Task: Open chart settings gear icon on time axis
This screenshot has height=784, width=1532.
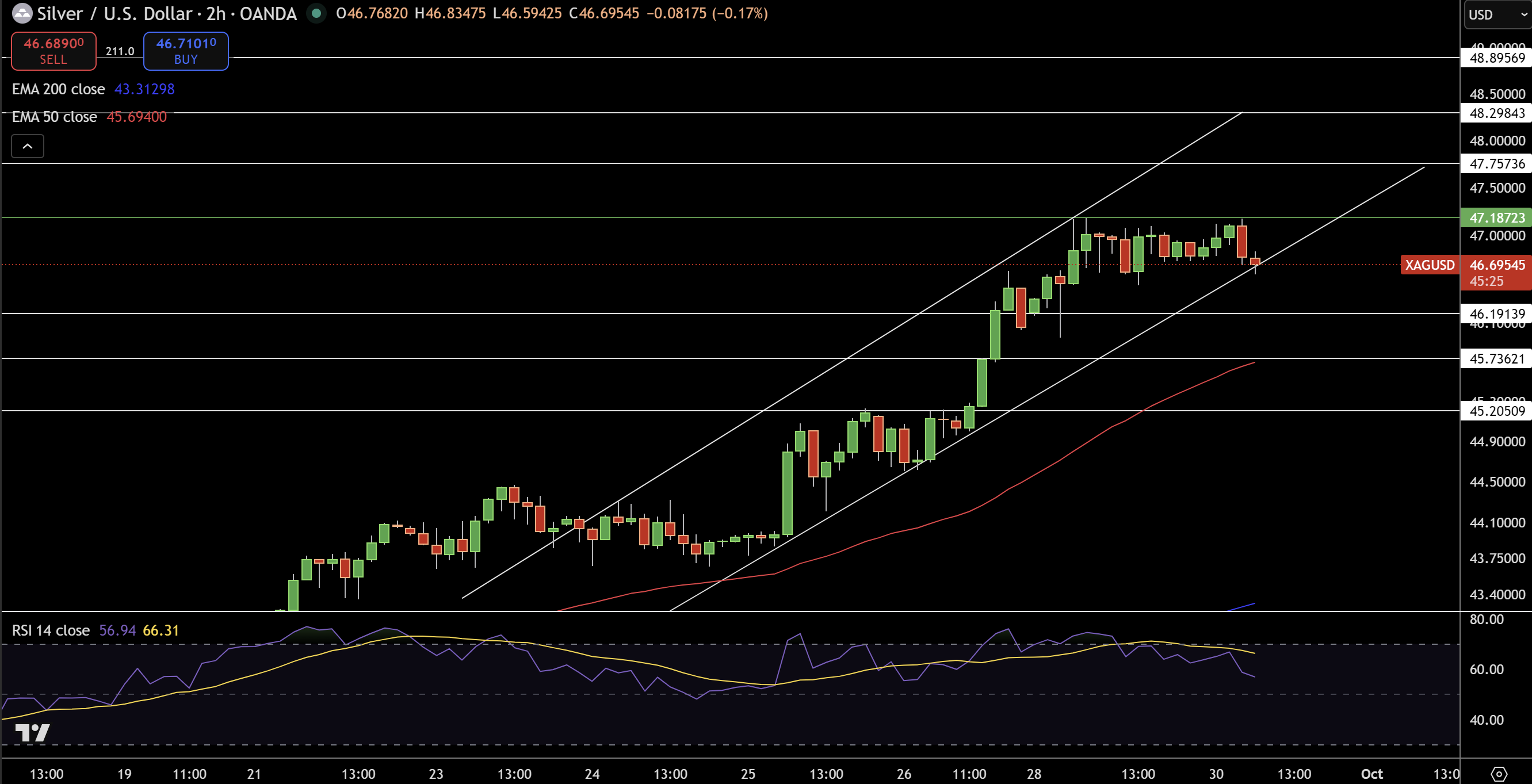Action: point(1499,774)
